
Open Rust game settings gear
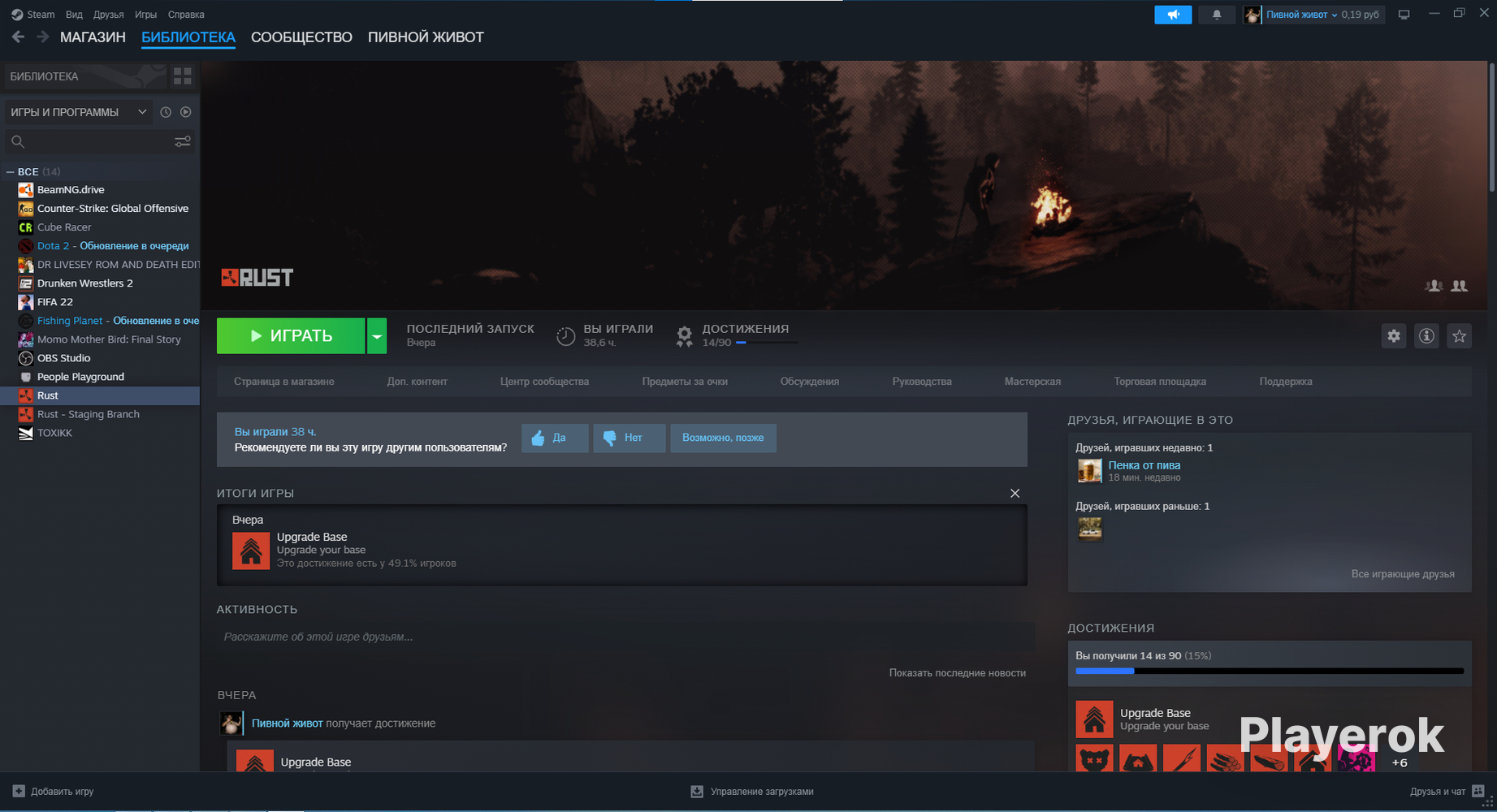[x=1394, y=335]
